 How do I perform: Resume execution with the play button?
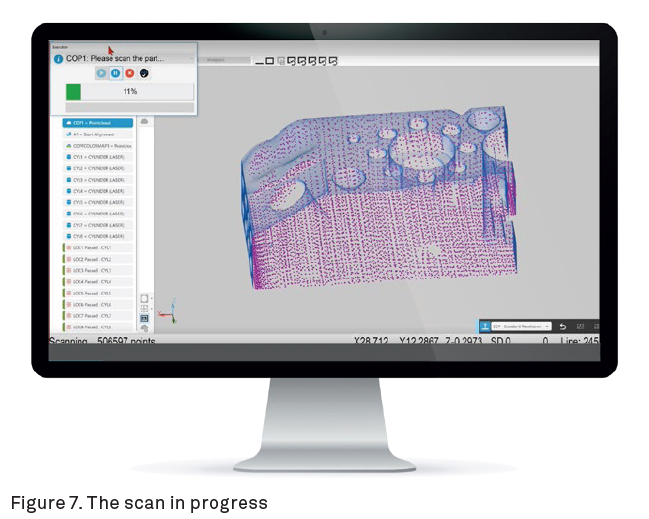(x=101, y=73)
